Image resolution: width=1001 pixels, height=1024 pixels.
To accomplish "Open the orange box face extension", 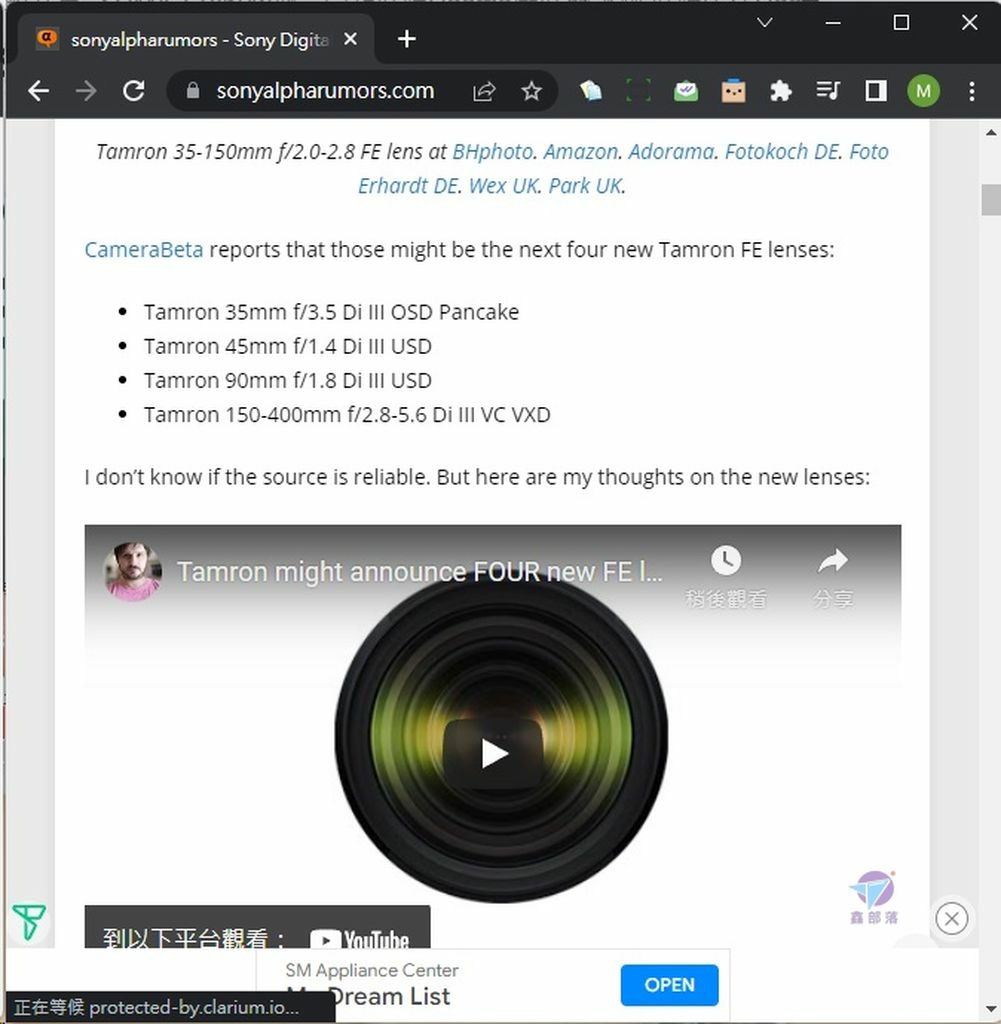I will tap(733, 91).
